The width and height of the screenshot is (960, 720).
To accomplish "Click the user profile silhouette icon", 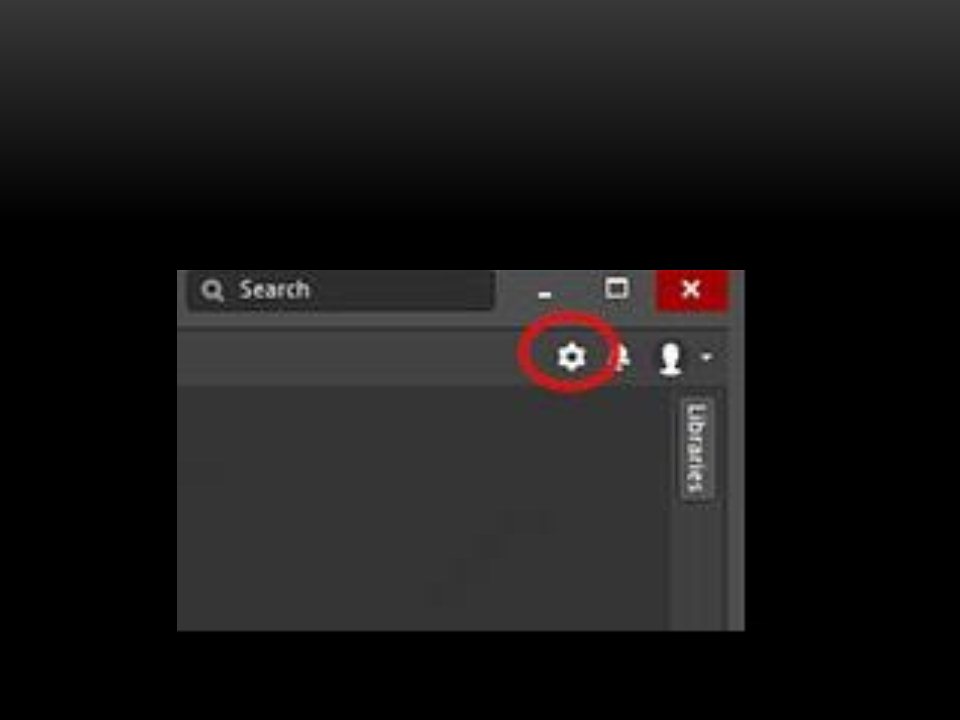I will point(670,358).
